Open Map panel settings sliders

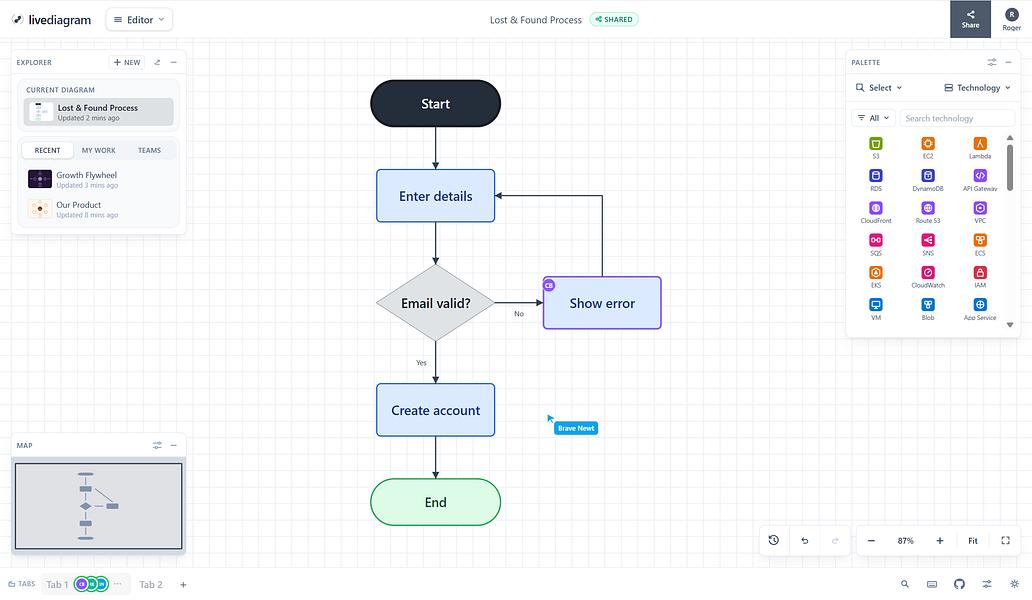click(157, 445)
